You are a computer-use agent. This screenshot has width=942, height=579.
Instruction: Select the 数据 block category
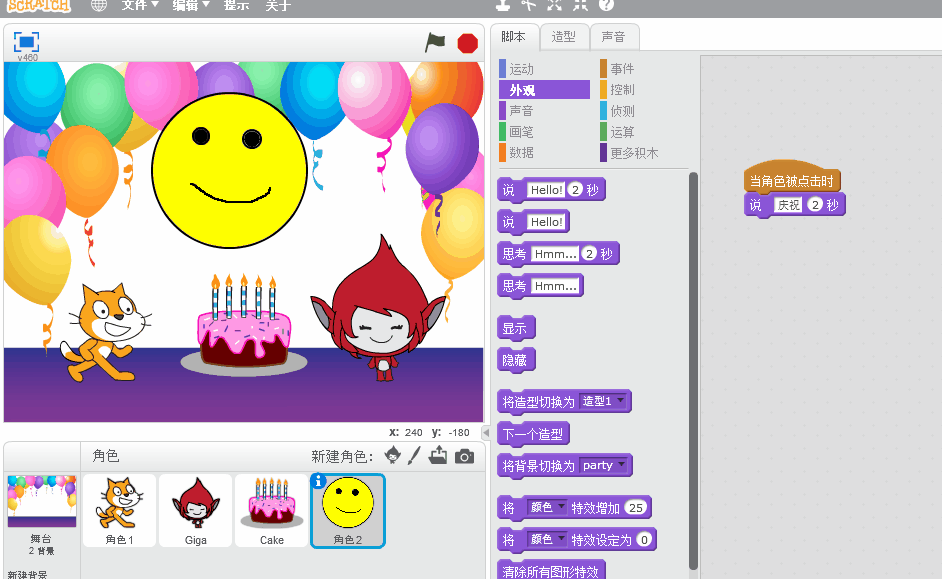[x=544, y=153]
